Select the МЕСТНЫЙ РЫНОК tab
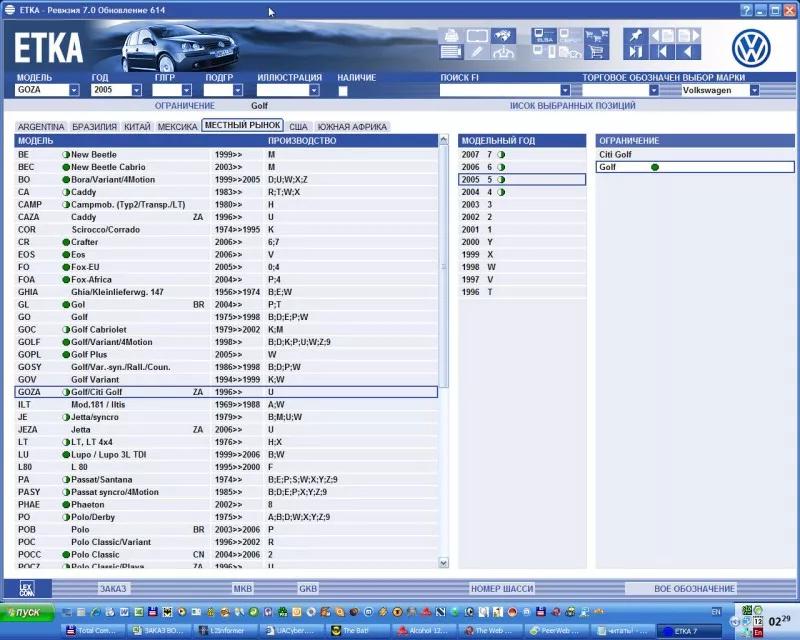Viewport: 800px width, 640px height. 242,125
